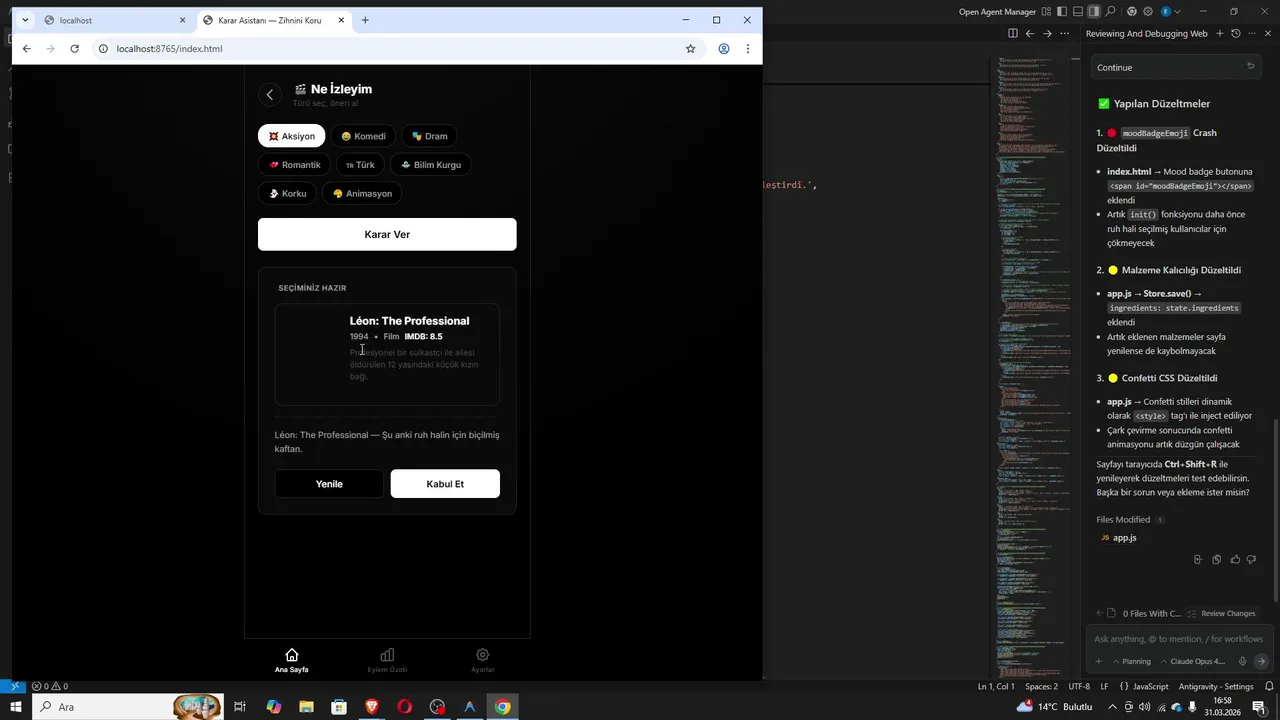Click the microphone voice input icon
This screenshot has height=720, width=1280.
(1242, 661)
